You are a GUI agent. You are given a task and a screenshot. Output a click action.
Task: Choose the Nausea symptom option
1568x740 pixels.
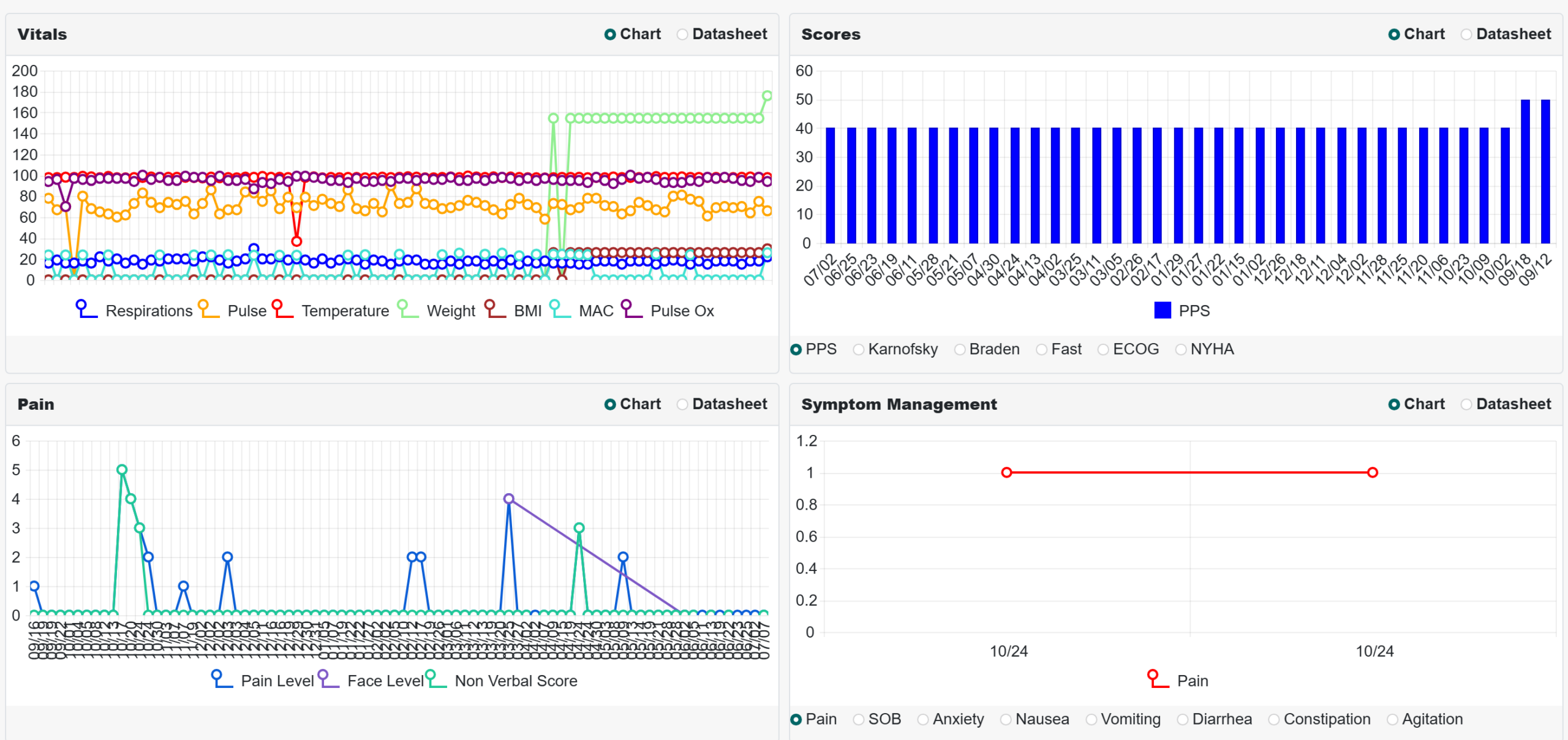pyautogui.click(x=1035, y=719)
